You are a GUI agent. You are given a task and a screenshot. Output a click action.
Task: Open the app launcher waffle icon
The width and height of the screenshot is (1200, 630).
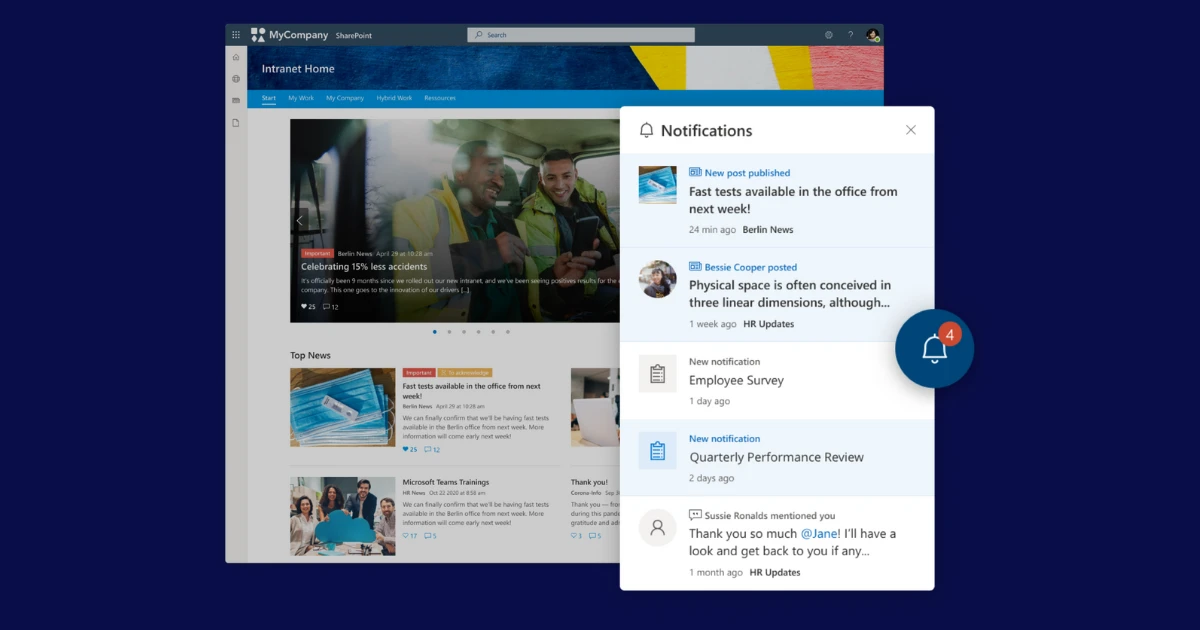pos(236,34)
